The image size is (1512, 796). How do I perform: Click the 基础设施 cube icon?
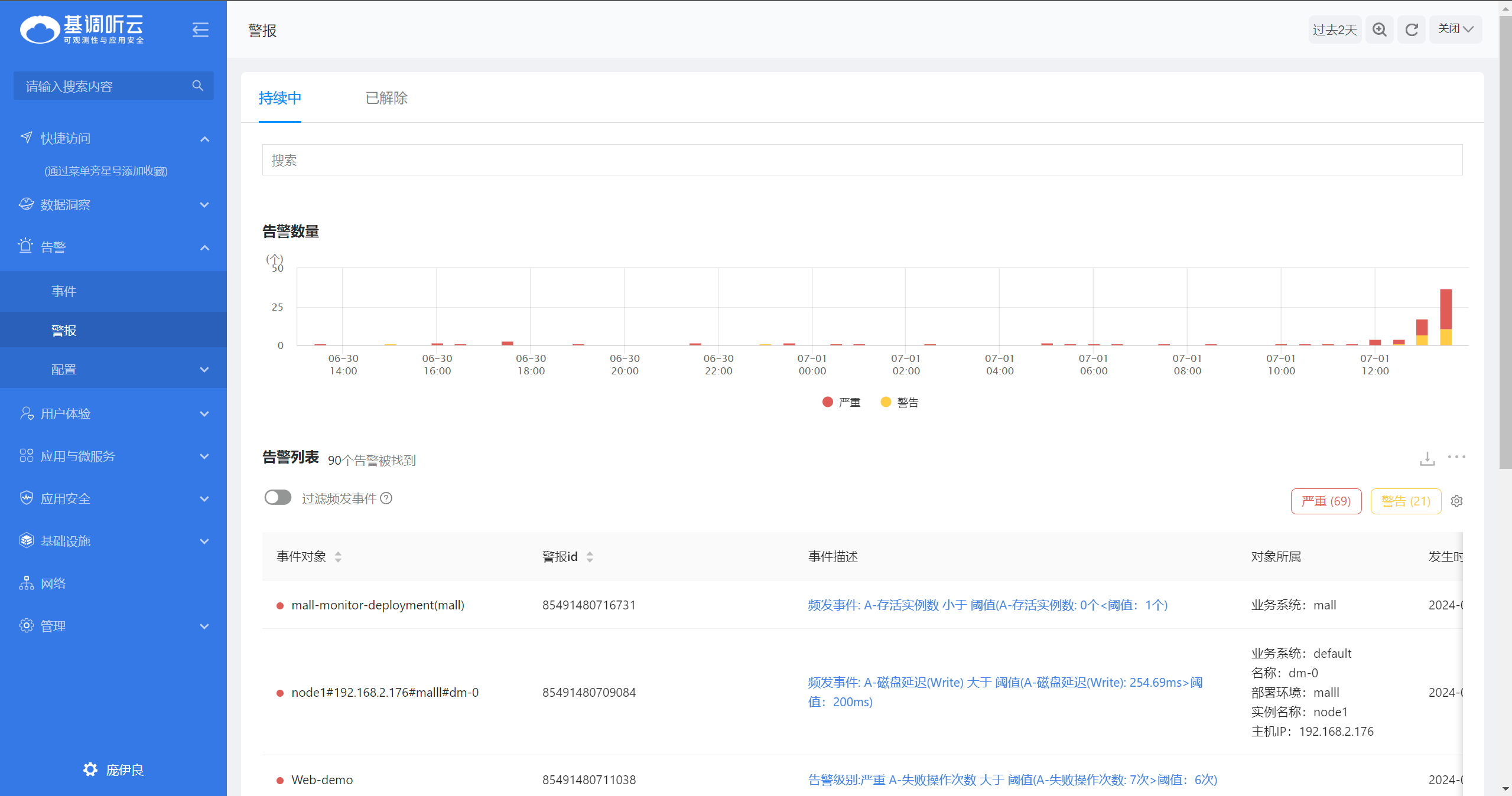(x=26, y=541)
